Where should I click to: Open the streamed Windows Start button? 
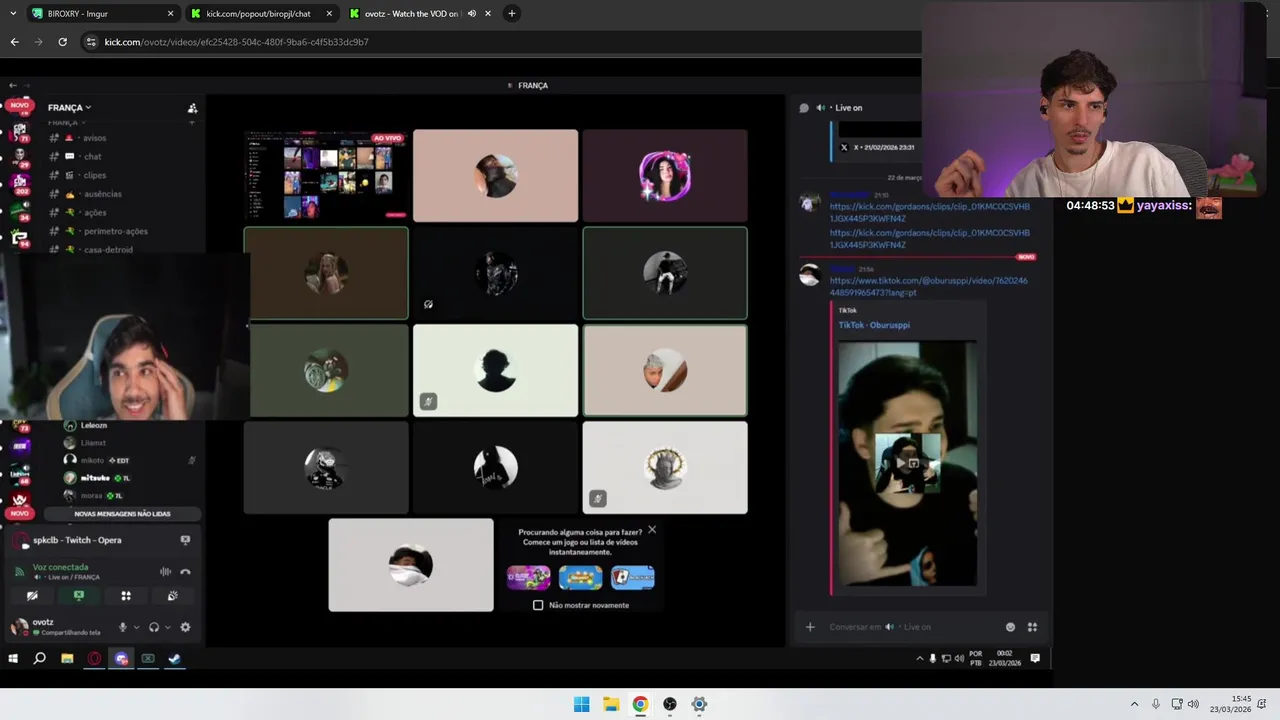click(13, 658)
